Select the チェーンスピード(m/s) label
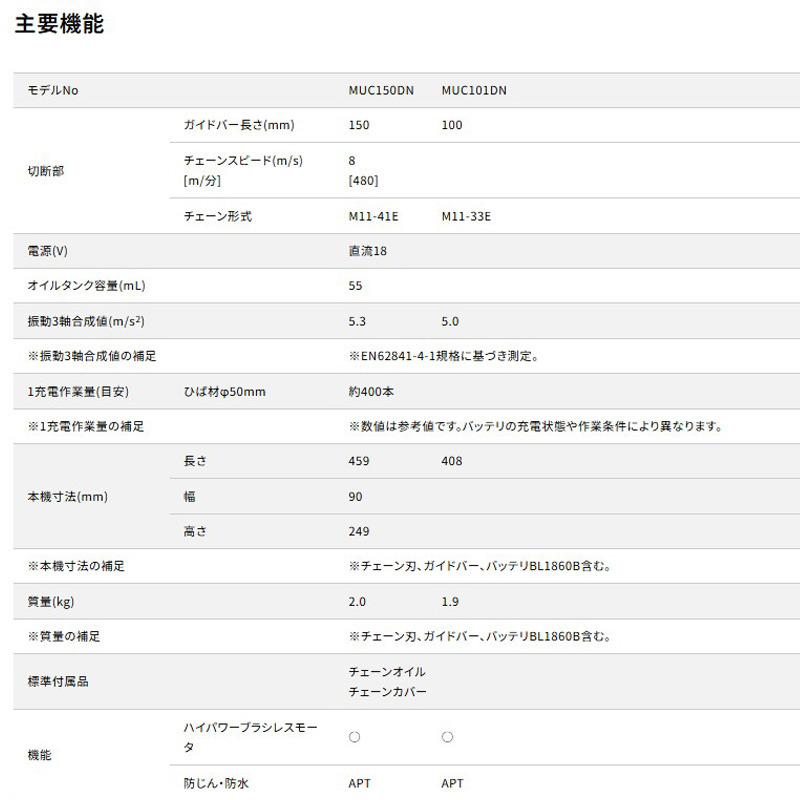The image size is (800, 800). pyautogui.click(x=243, y=160)
